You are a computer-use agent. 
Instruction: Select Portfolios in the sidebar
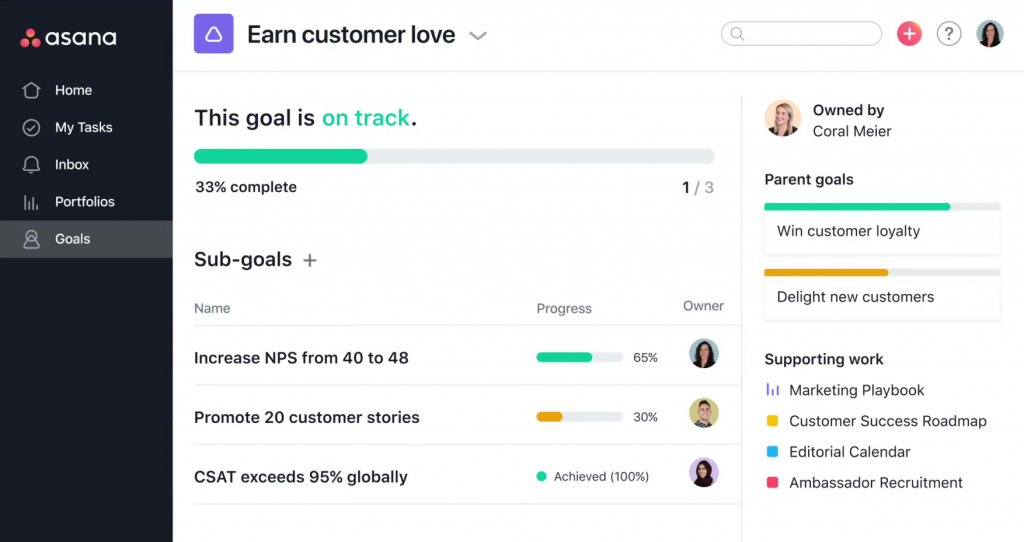coord(84,201)
